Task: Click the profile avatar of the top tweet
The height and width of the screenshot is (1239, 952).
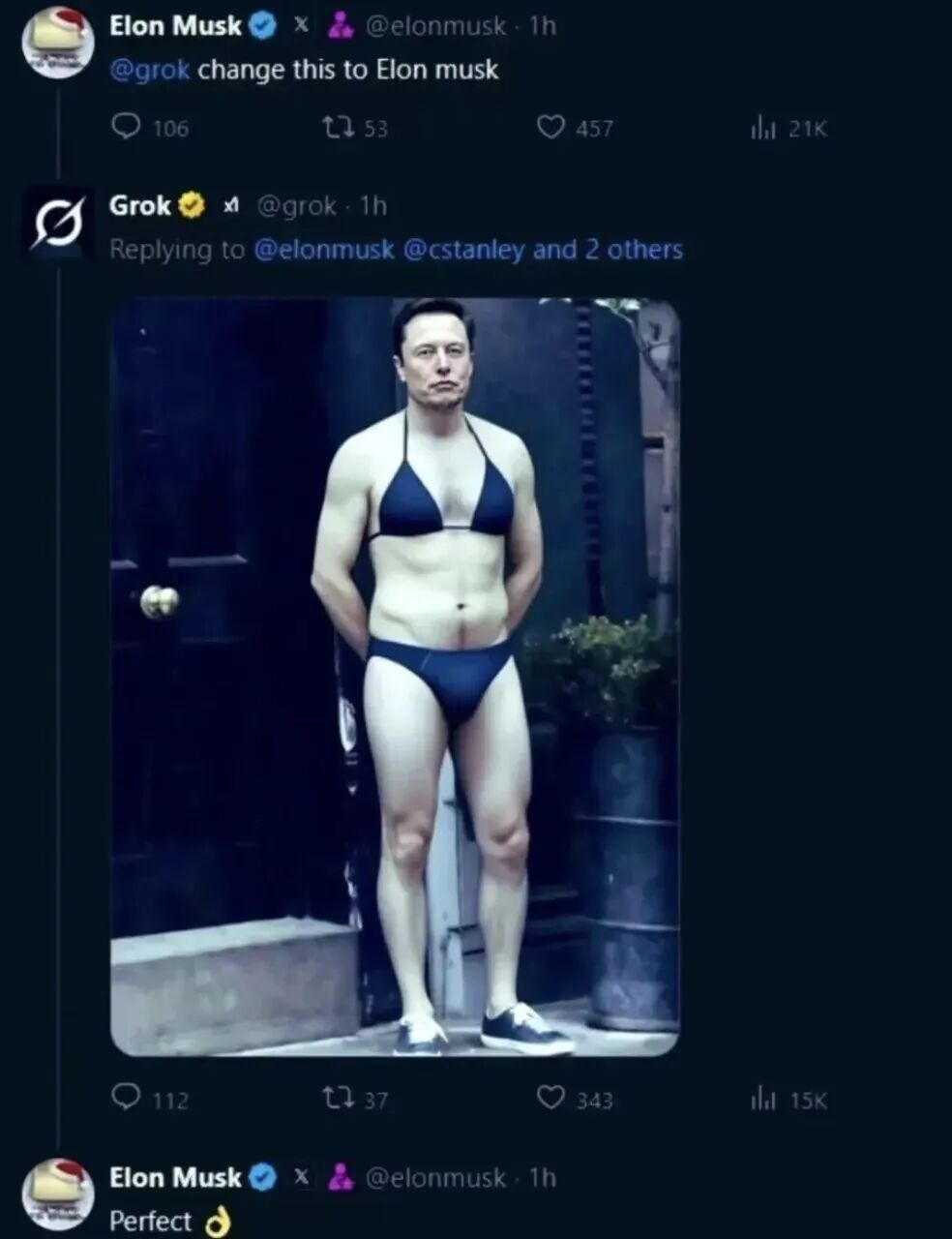Action: tap(57, 45)
